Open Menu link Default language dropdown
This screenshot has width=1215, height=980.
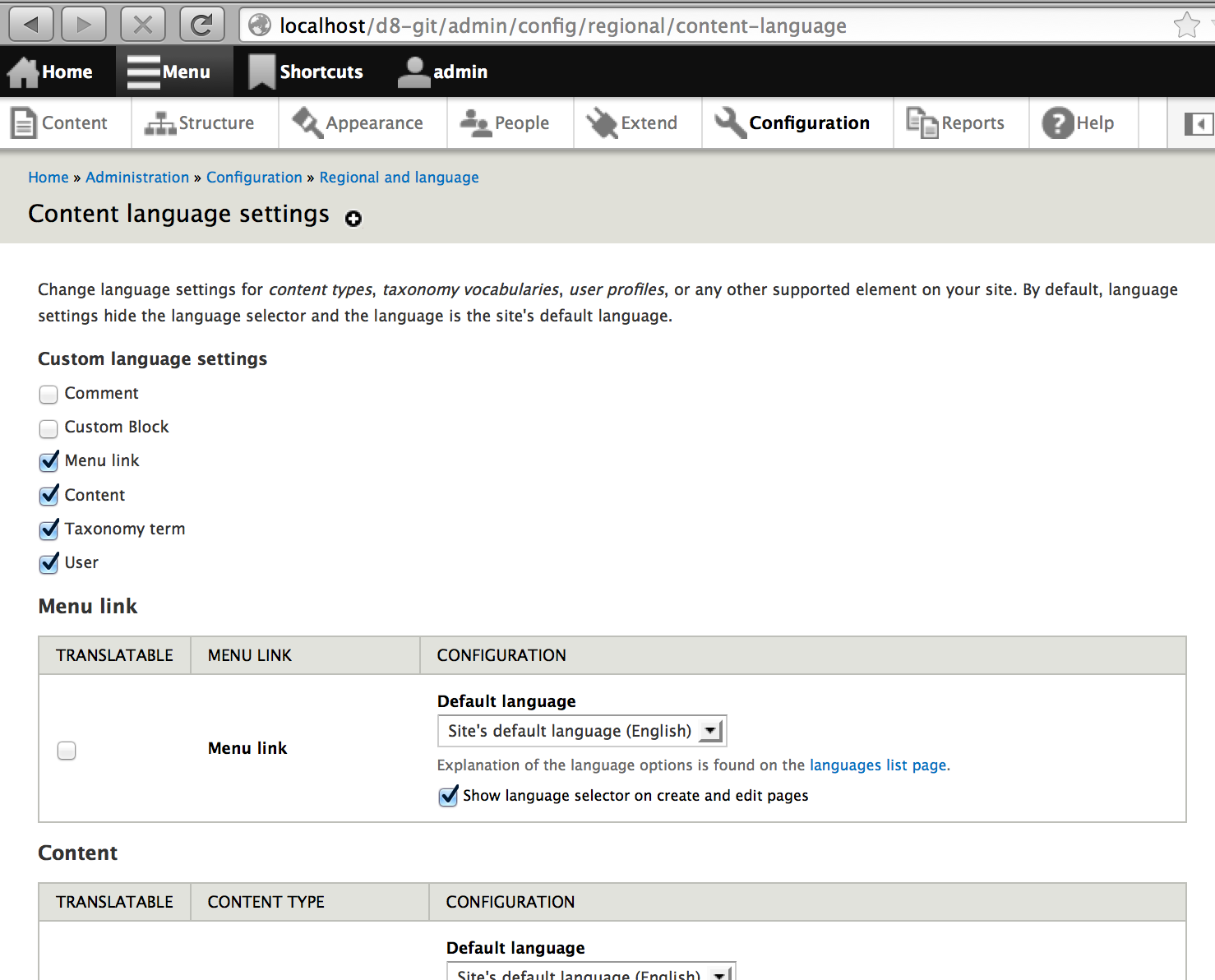[x=581, y=731]
